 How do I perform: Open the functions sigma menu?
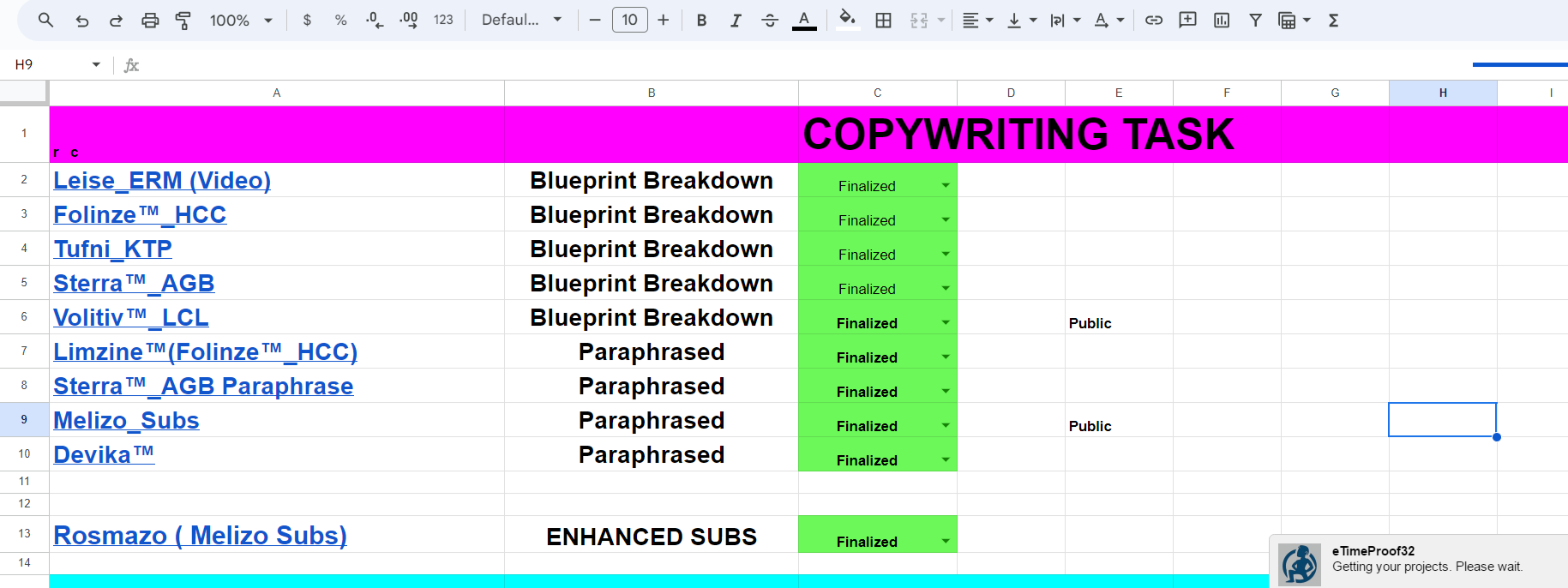(1333, 20)
